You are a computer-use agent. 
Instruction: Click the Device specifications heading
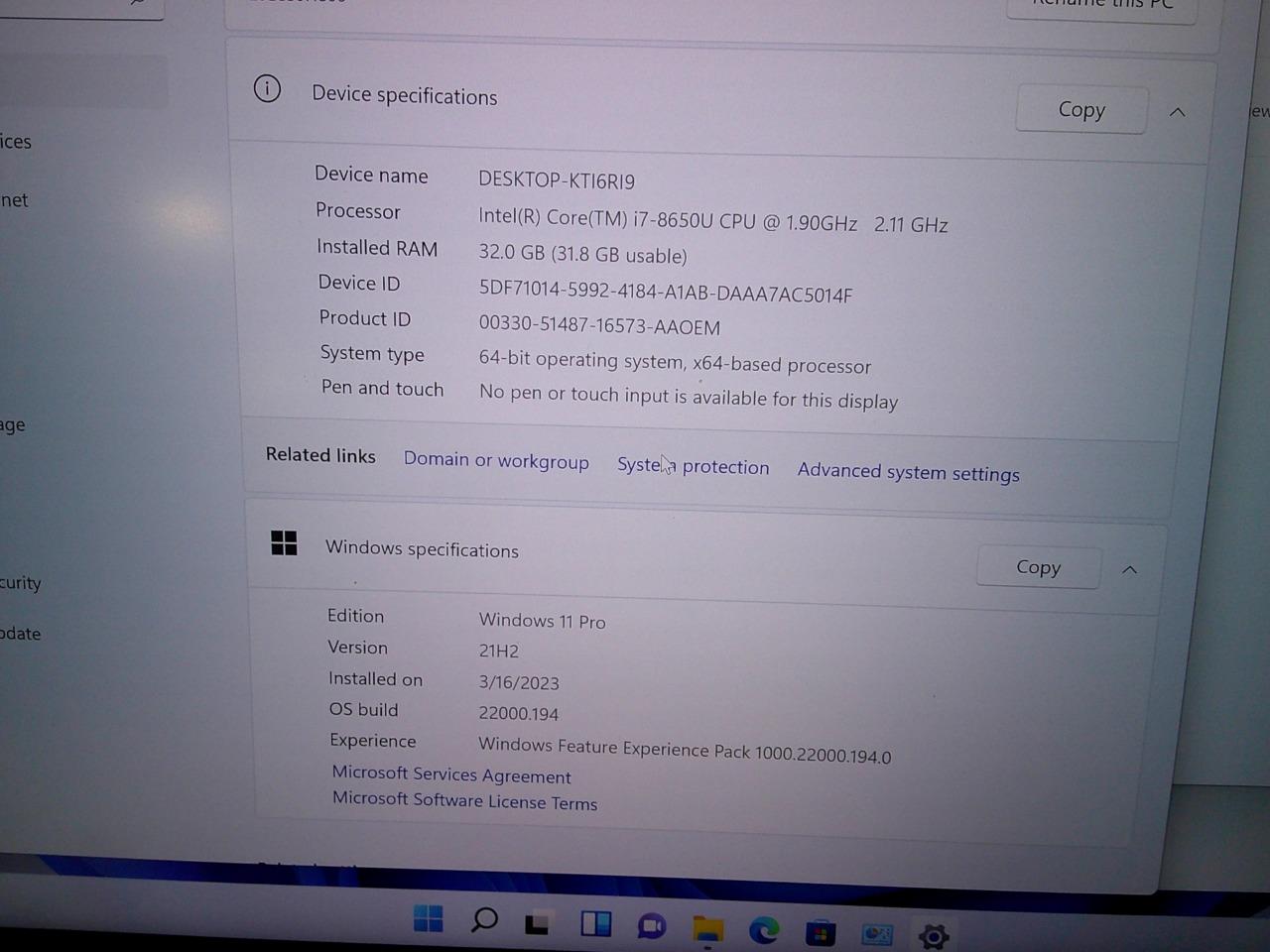tap(405, 95)
